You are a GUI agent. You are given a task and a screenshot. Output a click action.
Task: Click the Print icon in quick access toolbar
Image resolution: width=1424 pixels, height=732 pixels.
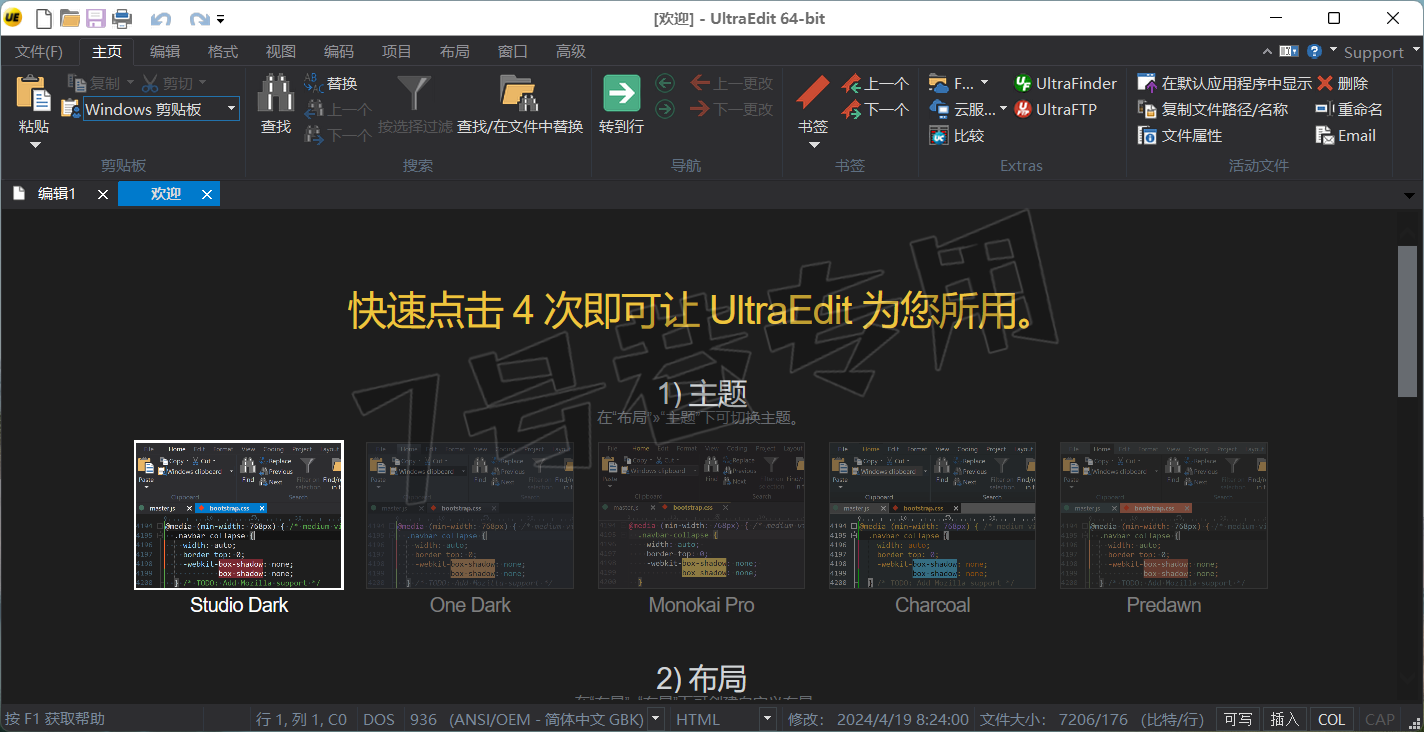[122, 18]
